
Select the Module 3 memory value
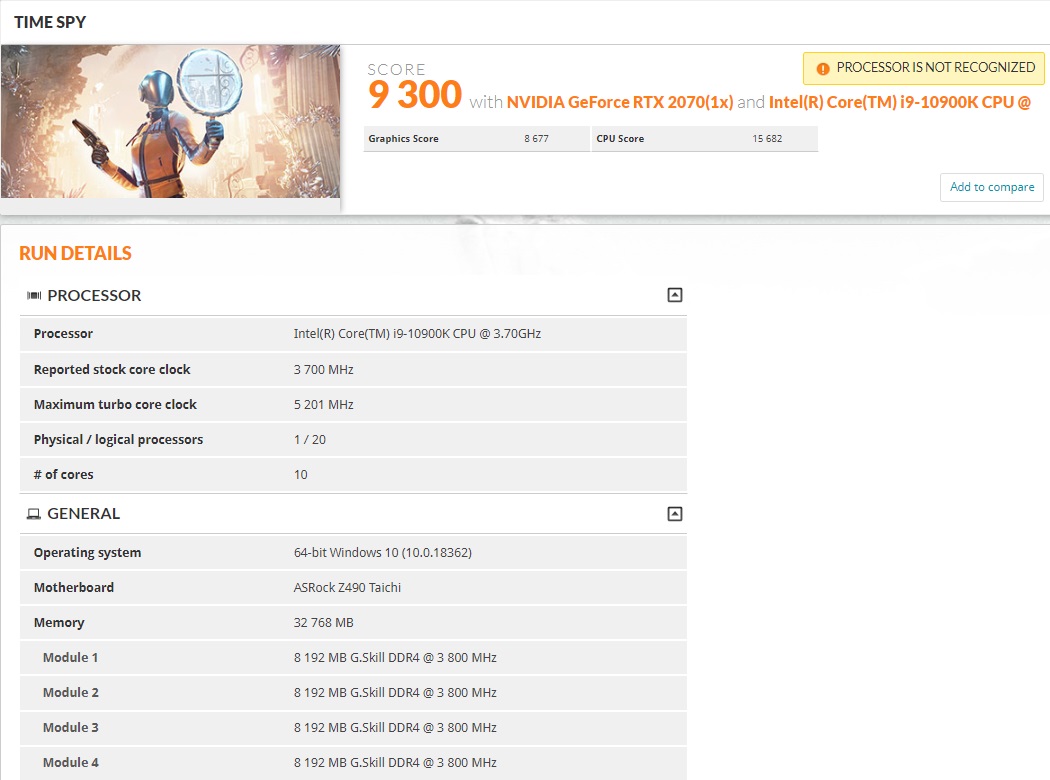click(395, 728)
